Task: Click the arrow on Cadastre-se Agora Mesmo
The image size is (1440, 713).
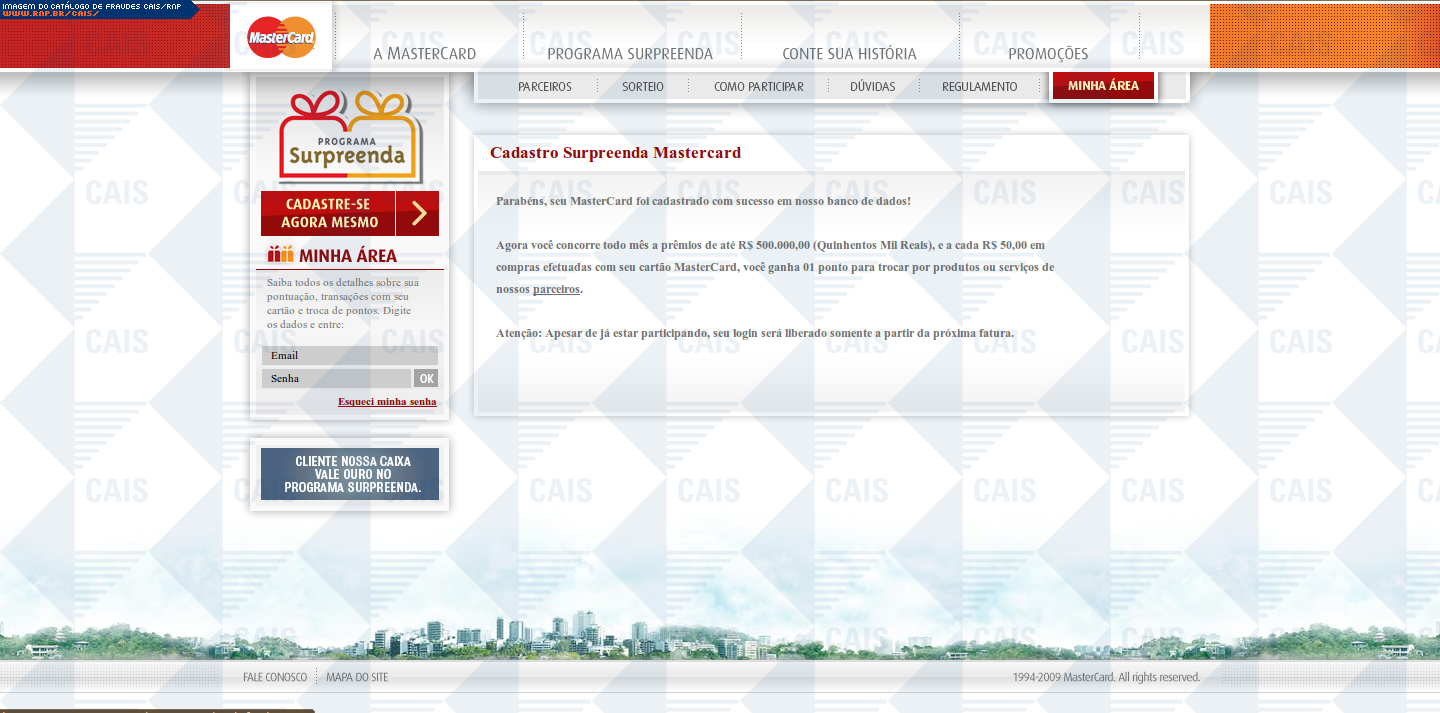Action: (418, 213)
